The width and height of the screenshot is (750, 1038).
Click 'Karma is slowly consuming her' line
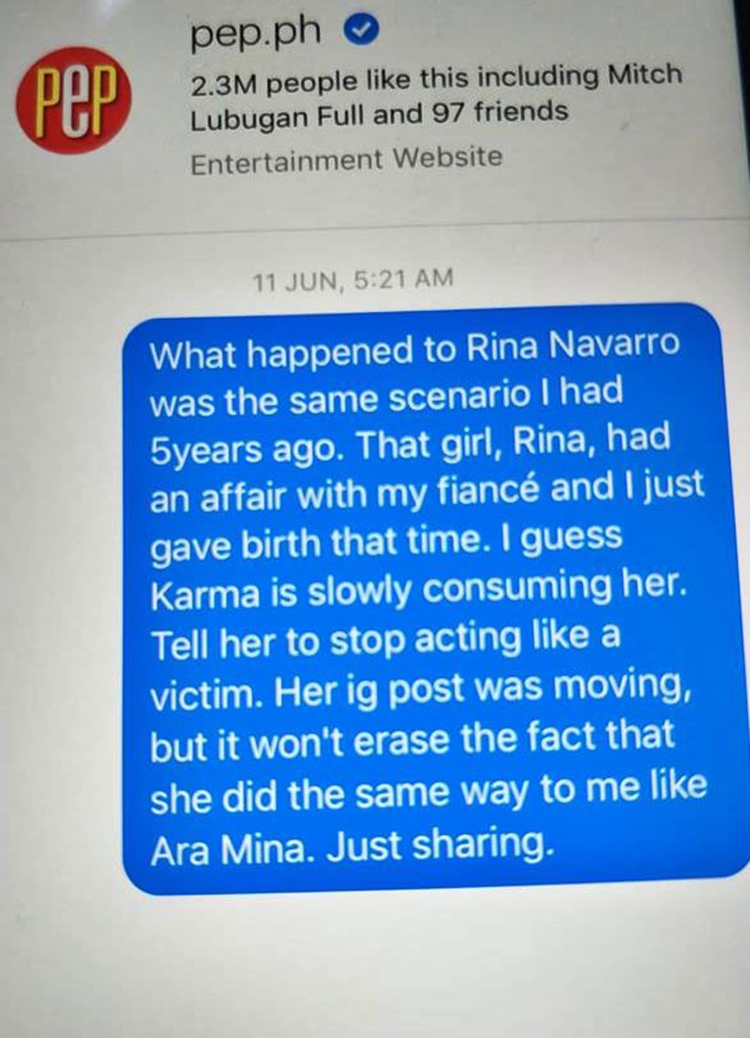[418, 590]
